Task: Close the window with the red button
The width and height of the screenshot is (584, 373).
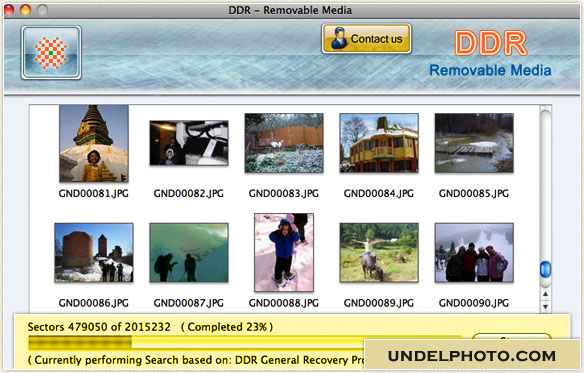Action: click(x=9, y=10)
